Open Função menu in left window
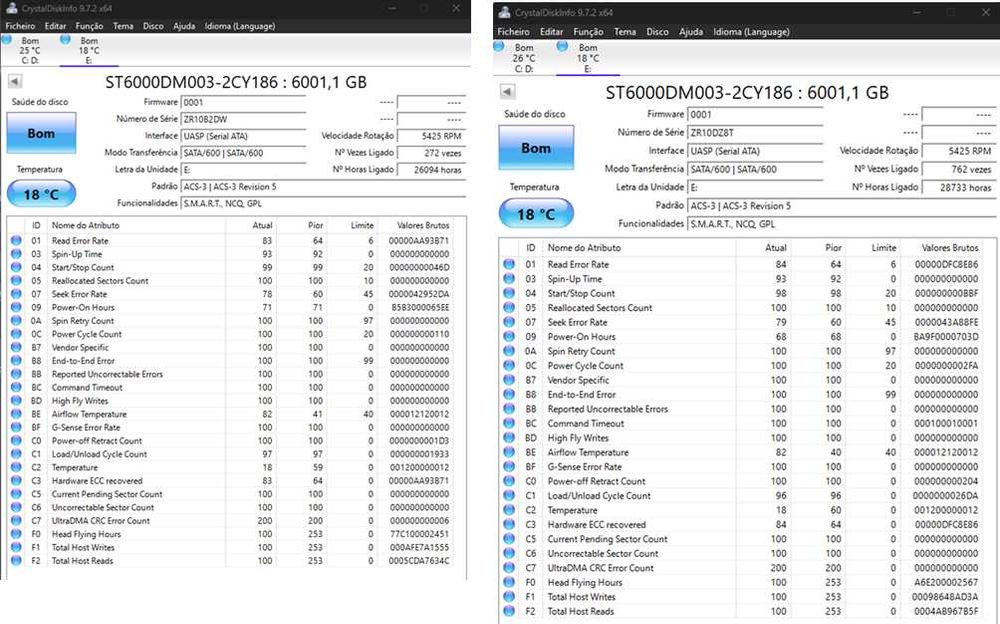1000x624 pixels. pyautogui.click(x=89, y=26)
